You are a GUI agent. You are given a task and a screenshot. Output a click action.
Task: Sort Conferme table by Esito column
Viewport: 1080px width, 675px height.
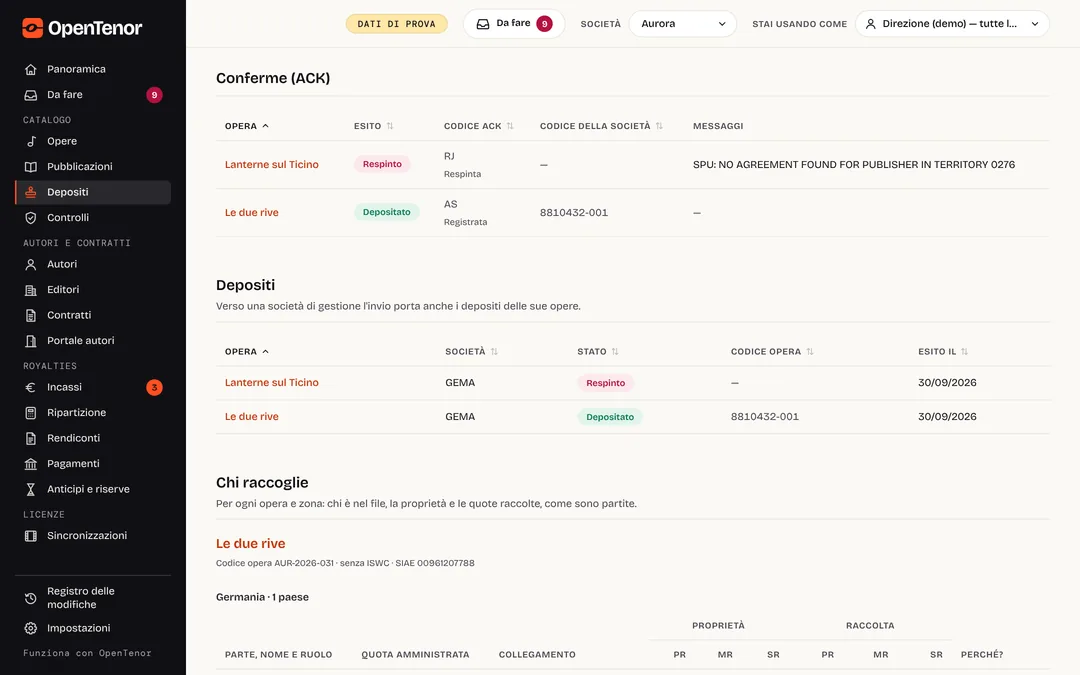(x=373, y=126)
